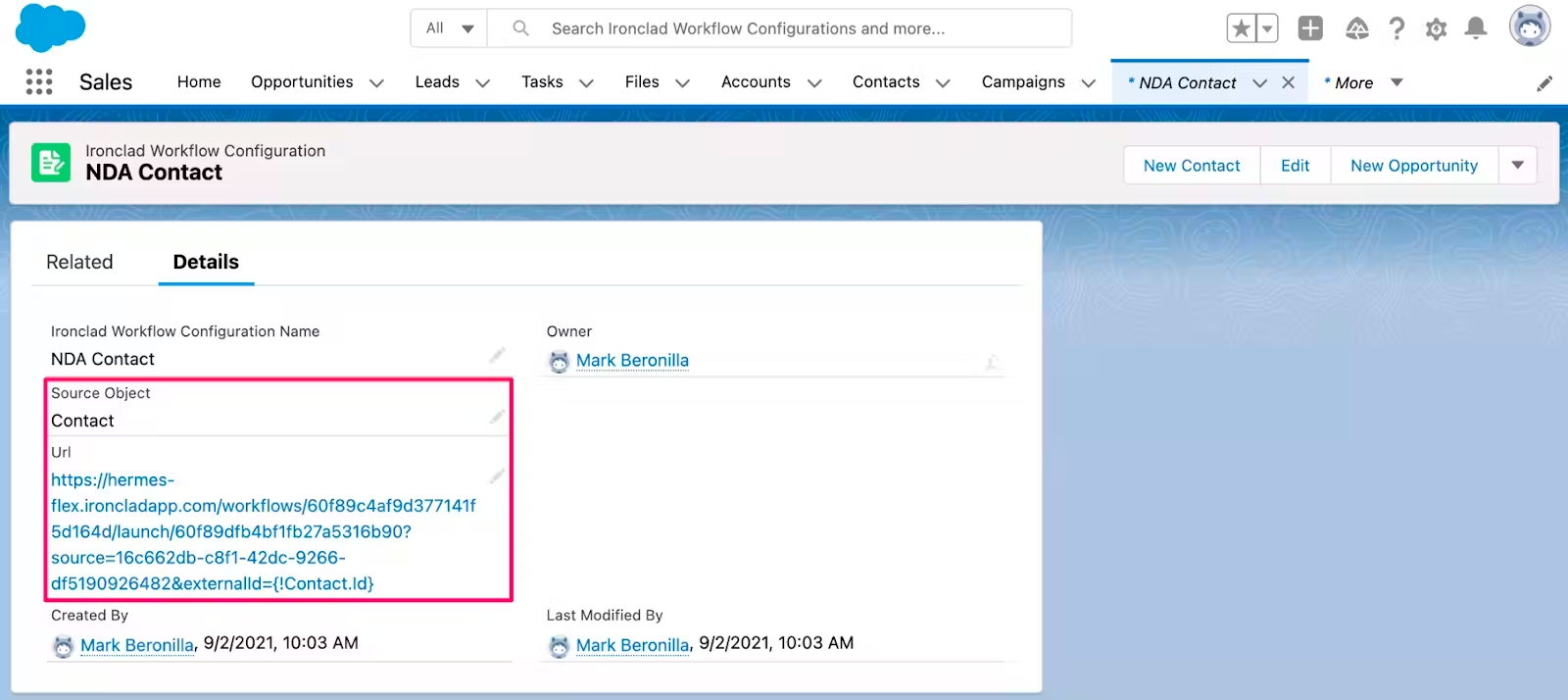Image resolution: width=1568 pixels, height=700 pixels.
Task: Click the Favorites star icon
Action: 1242,28
